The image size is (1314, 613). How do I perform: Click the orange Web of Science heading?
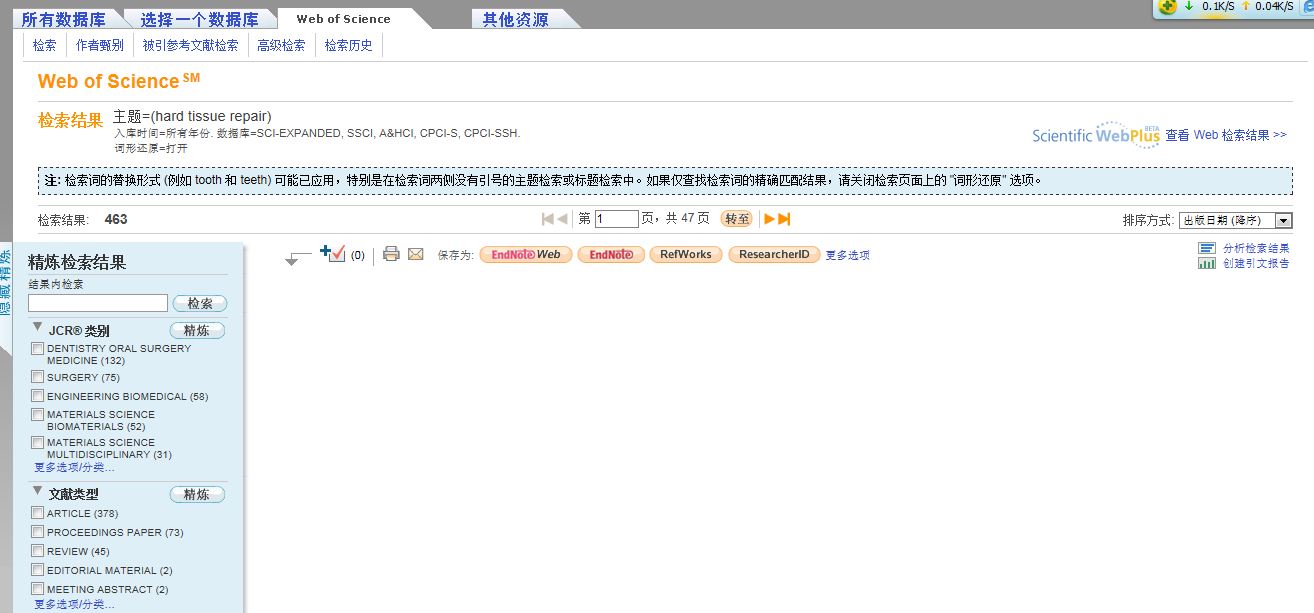click(118, 80)
